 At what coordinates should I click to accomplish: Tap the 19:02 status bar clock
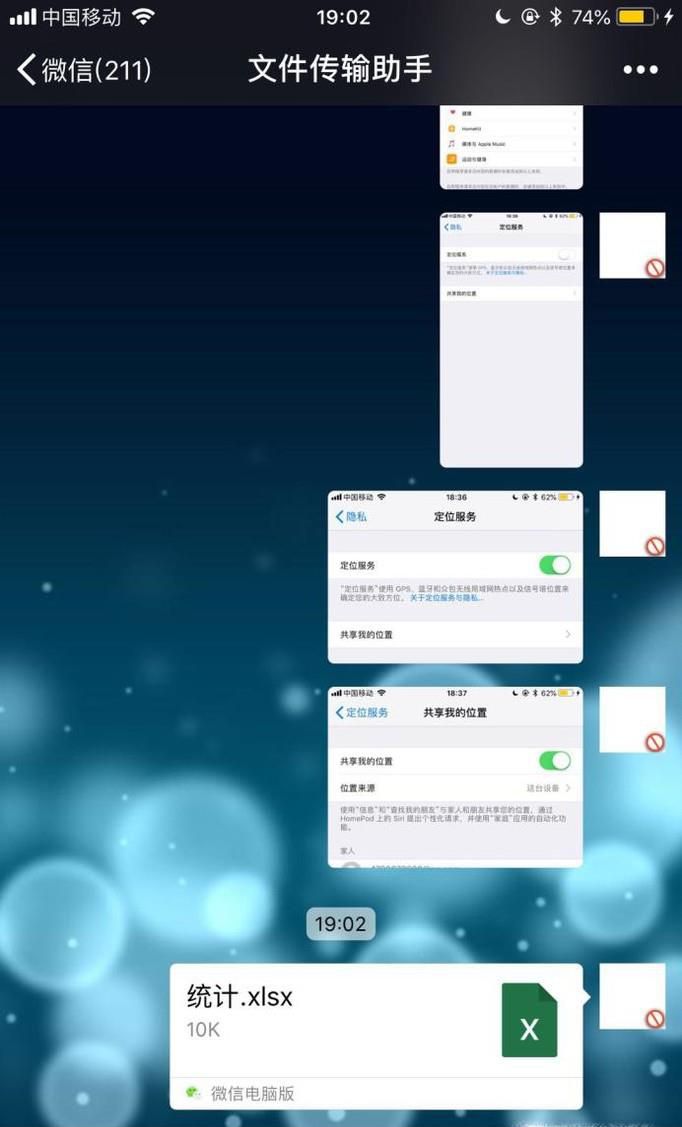(343, 17)
